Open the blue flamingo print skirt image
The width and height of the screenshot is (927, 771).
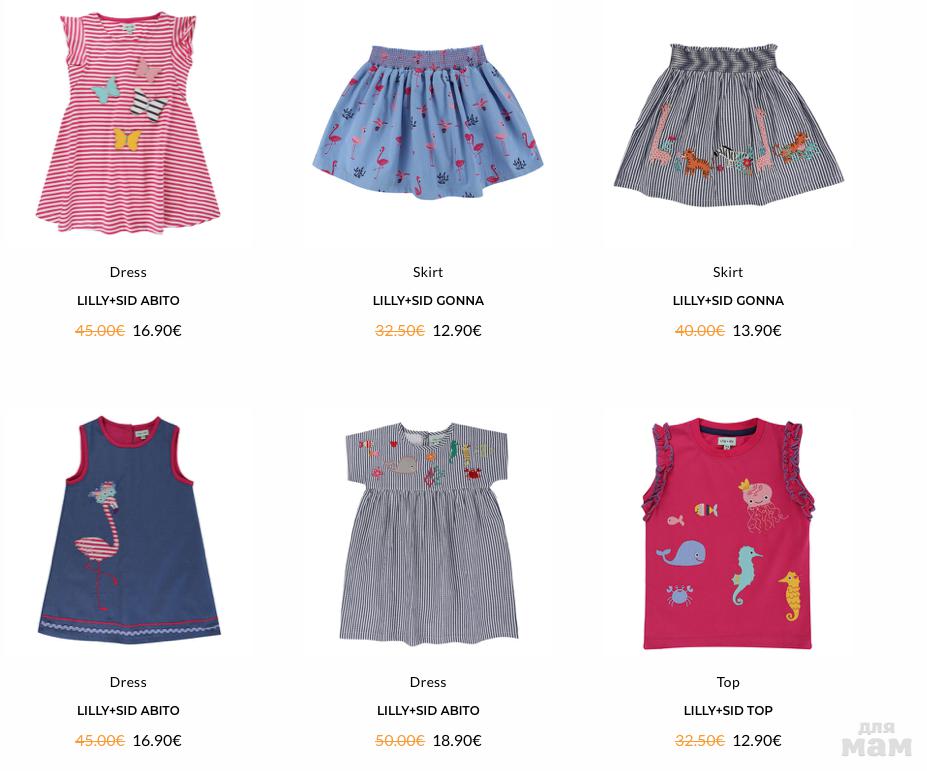tap(427, 122)
